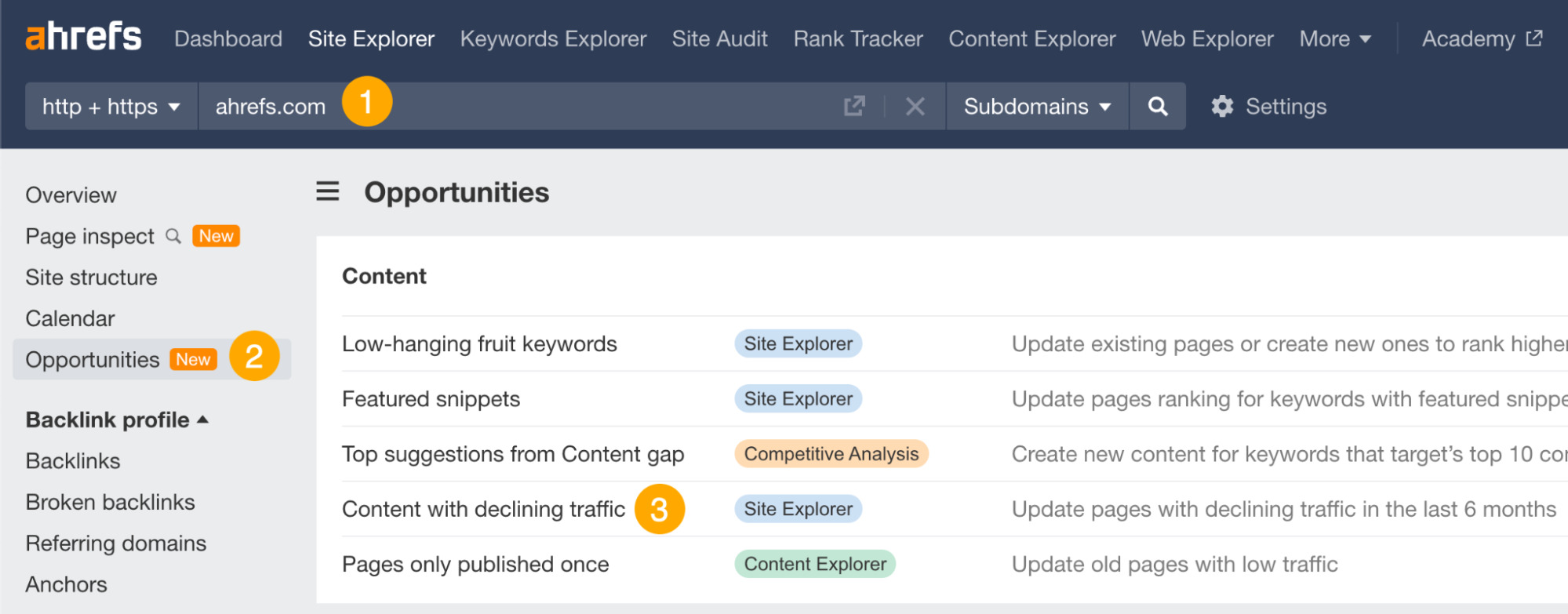Click 'Update old pages with low traffic' description
1568x614 pixels.
[x=1174, y=564]
